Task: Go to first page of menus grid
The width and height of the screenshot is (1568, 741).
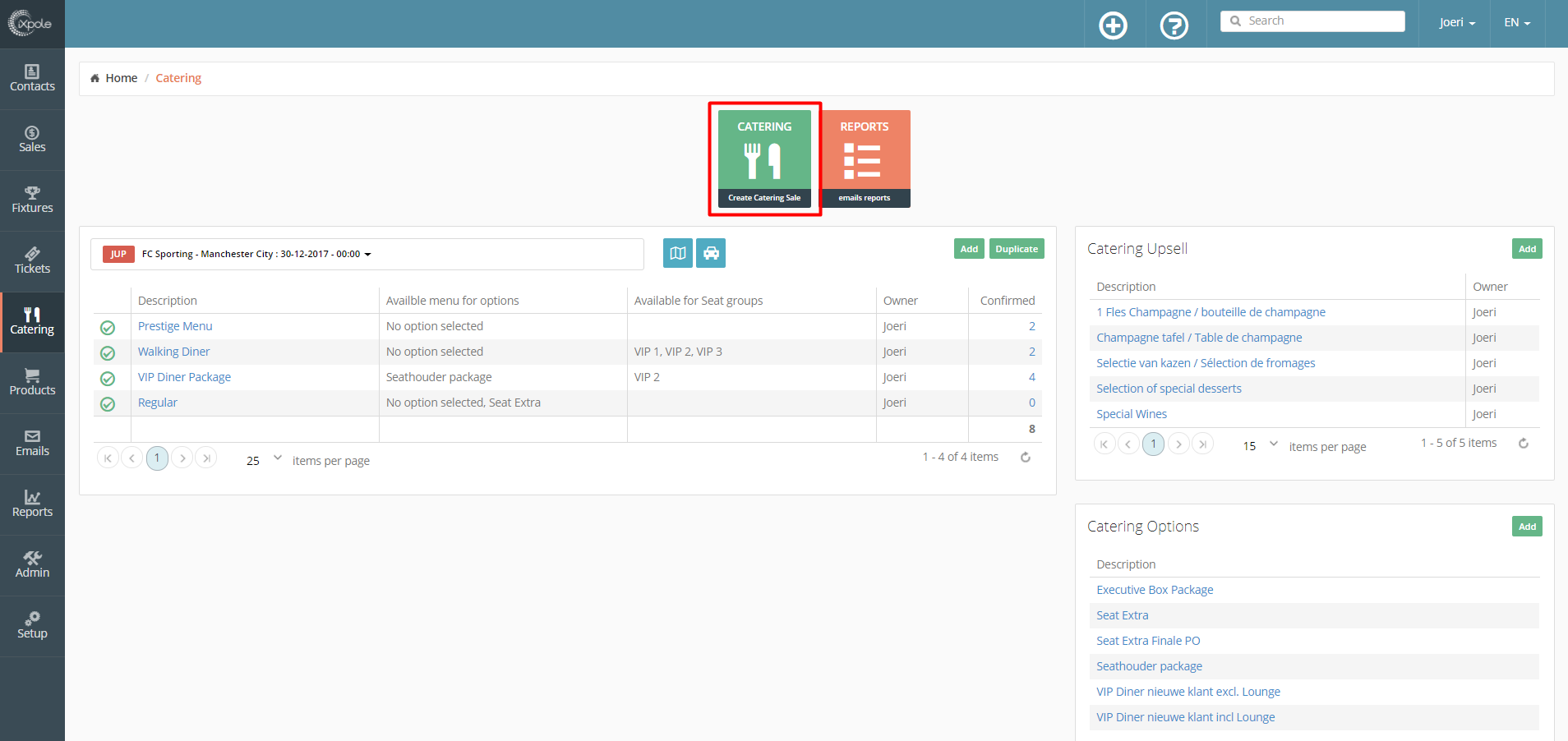Action: coord(108,458)
